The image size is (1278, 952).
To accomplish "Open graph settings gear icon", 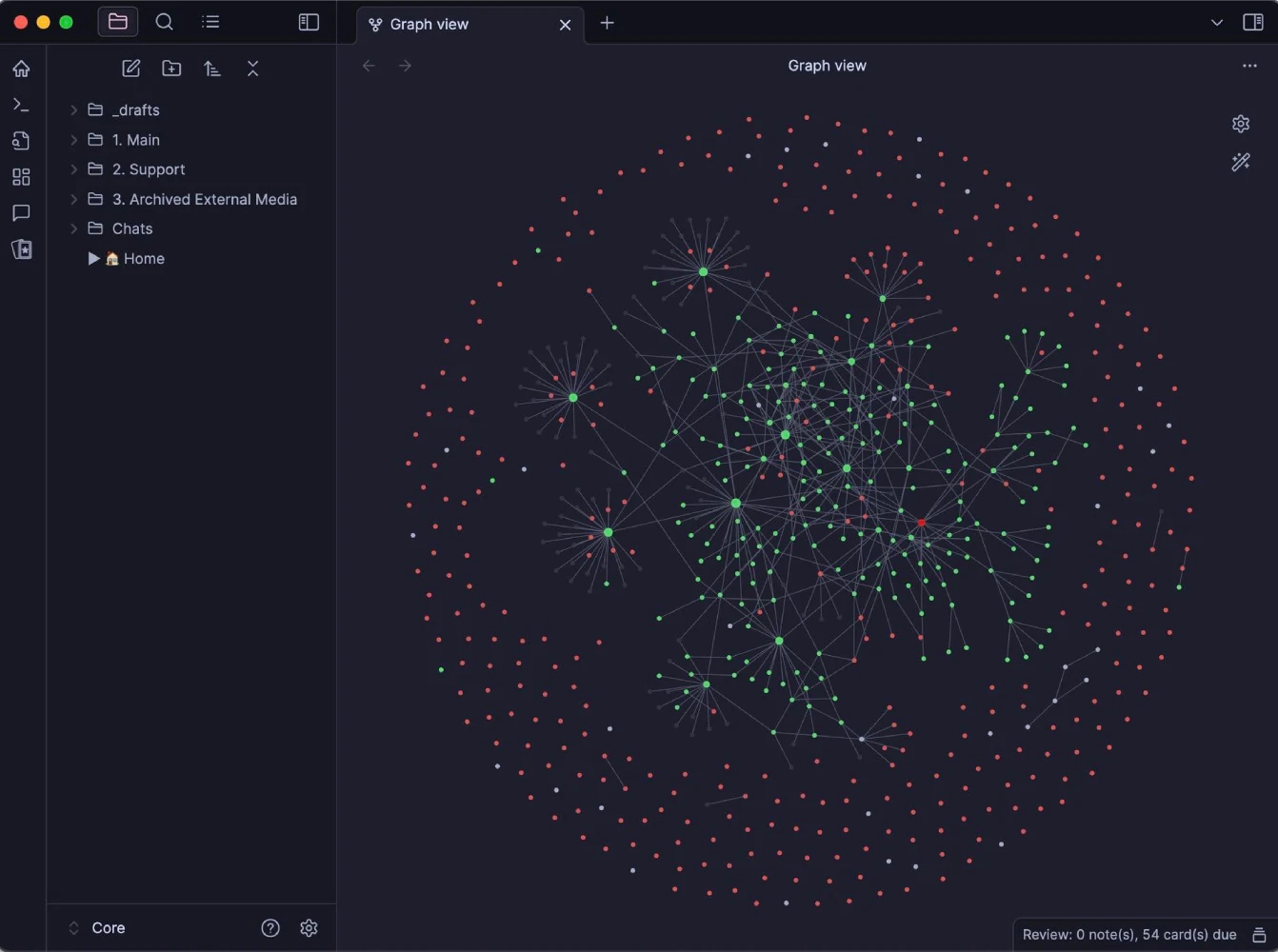I will pos(1240,124).
